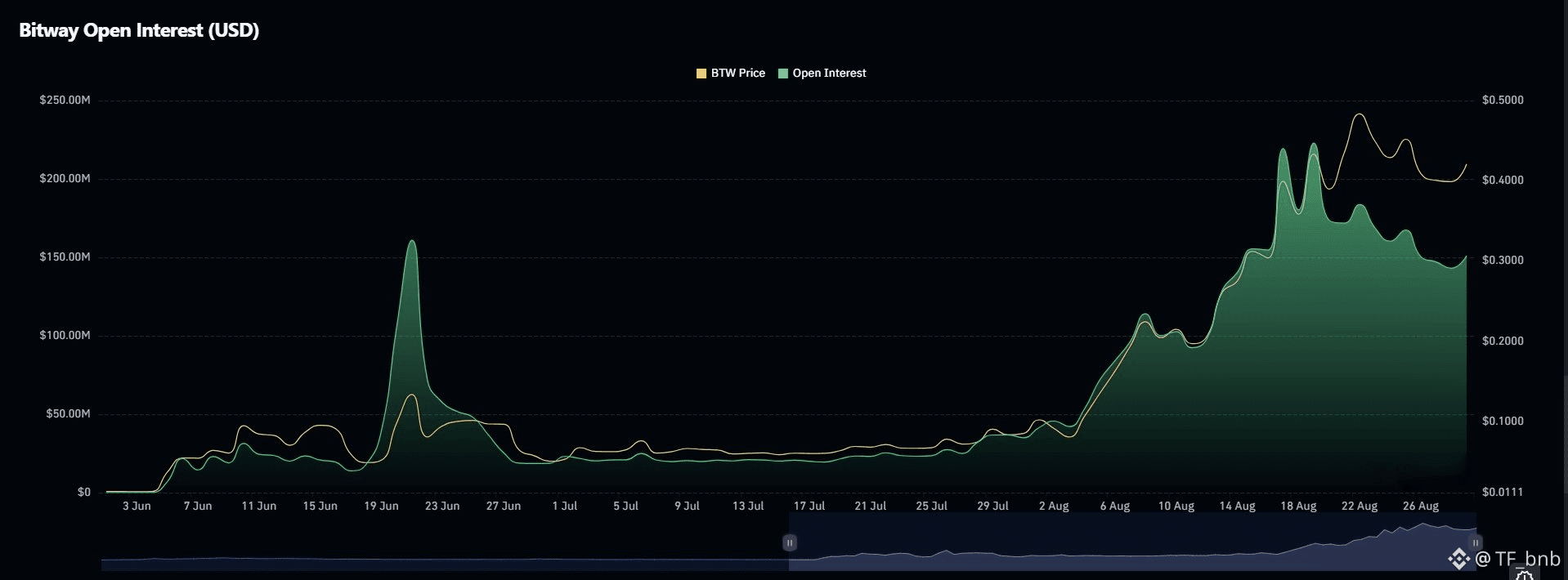Grab the right range slider handle
1568x580 pixels.
[1476, 542]
